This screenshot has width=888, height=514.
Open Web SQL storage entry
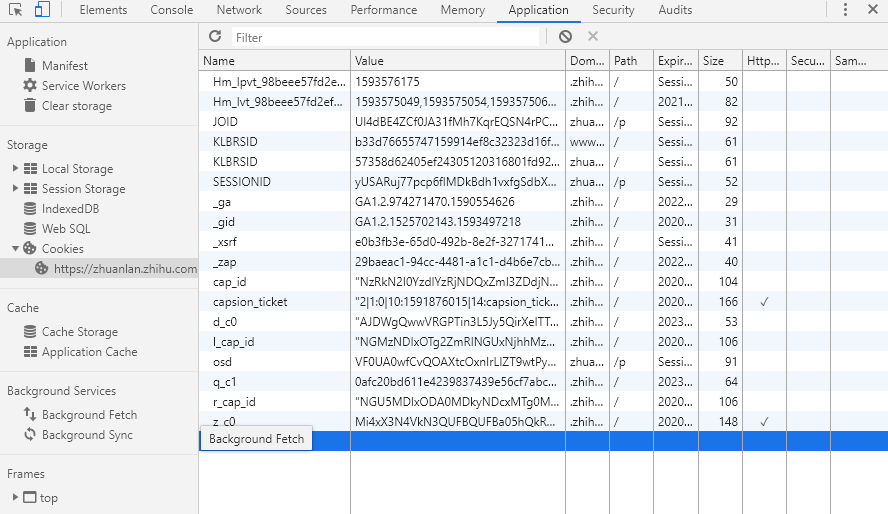point(66,229)
